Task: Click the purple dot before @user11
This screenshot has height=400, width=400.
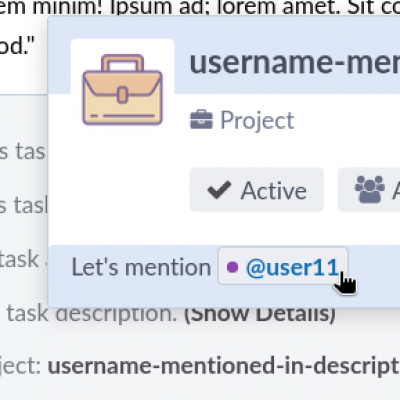Action: 232,267
